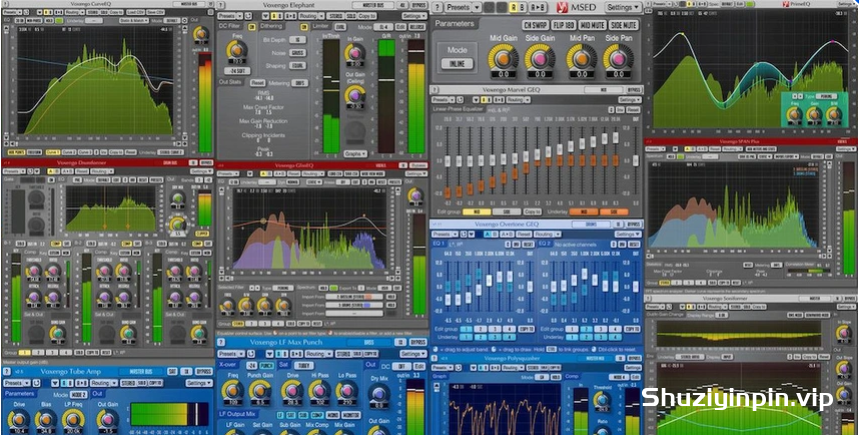Viewport: 859px width, 436px height.
Task: Open Tube Amp help question mark icon
Action: point(7,372)
